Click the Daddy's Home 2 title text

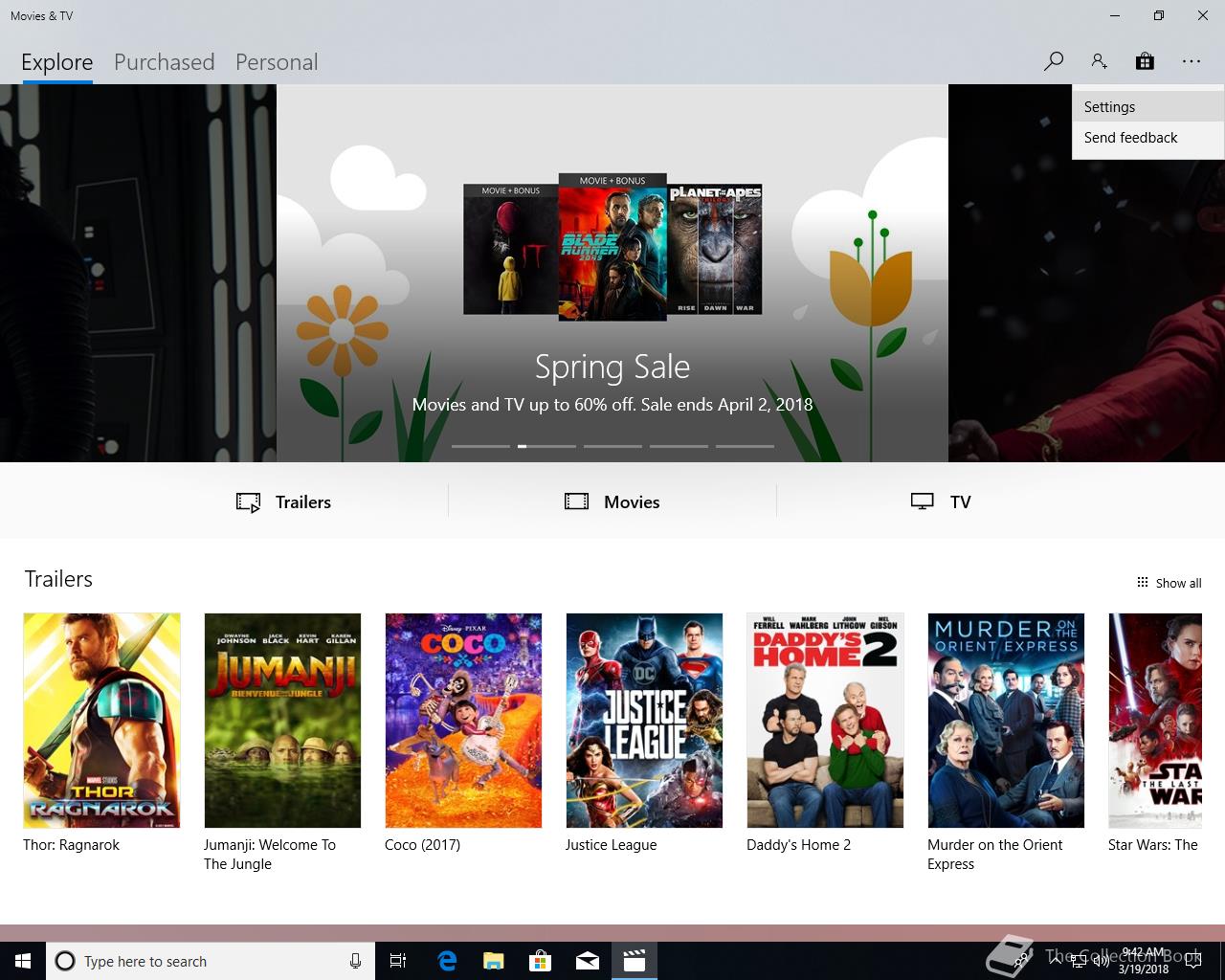798,845
